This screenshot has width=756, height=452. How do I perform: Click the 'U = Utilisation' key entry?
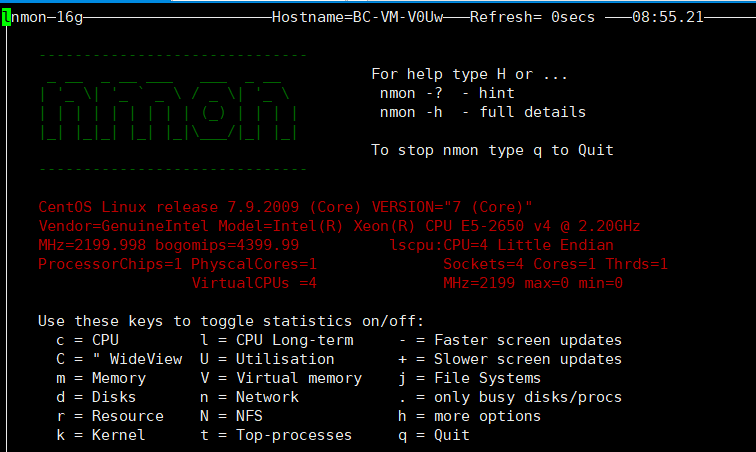267,359
